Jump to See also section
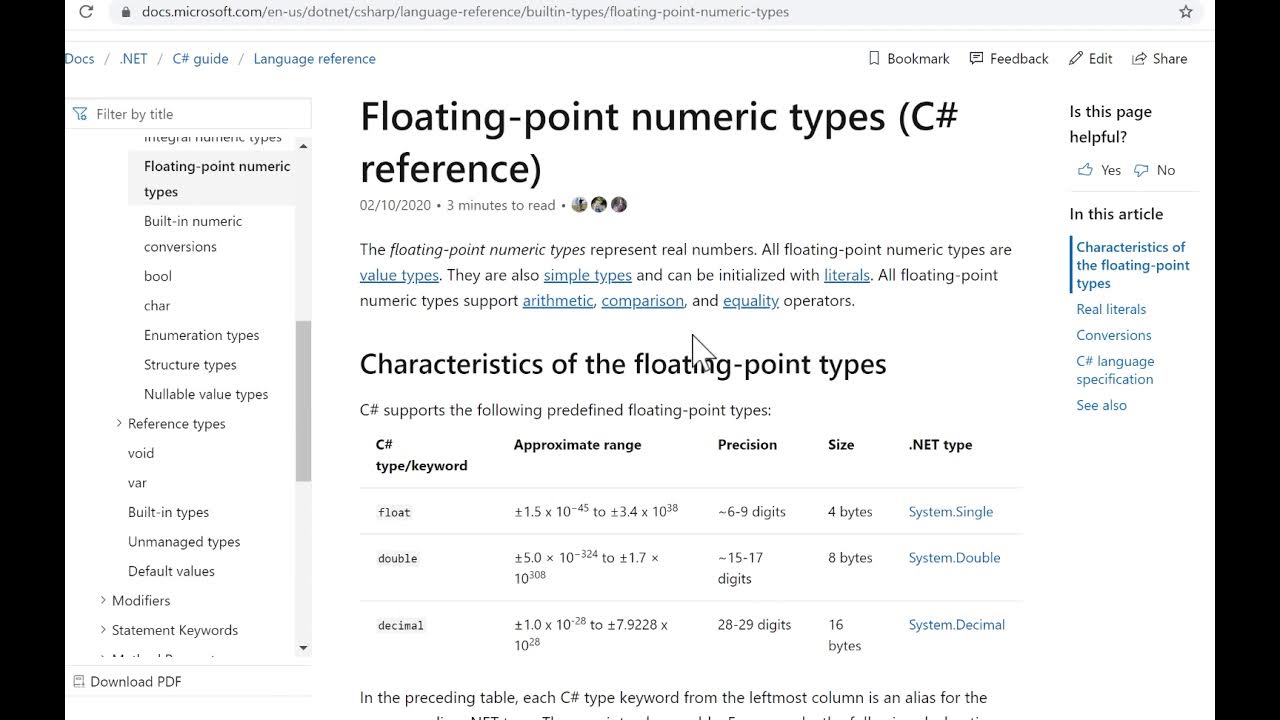 [1101, 405]
